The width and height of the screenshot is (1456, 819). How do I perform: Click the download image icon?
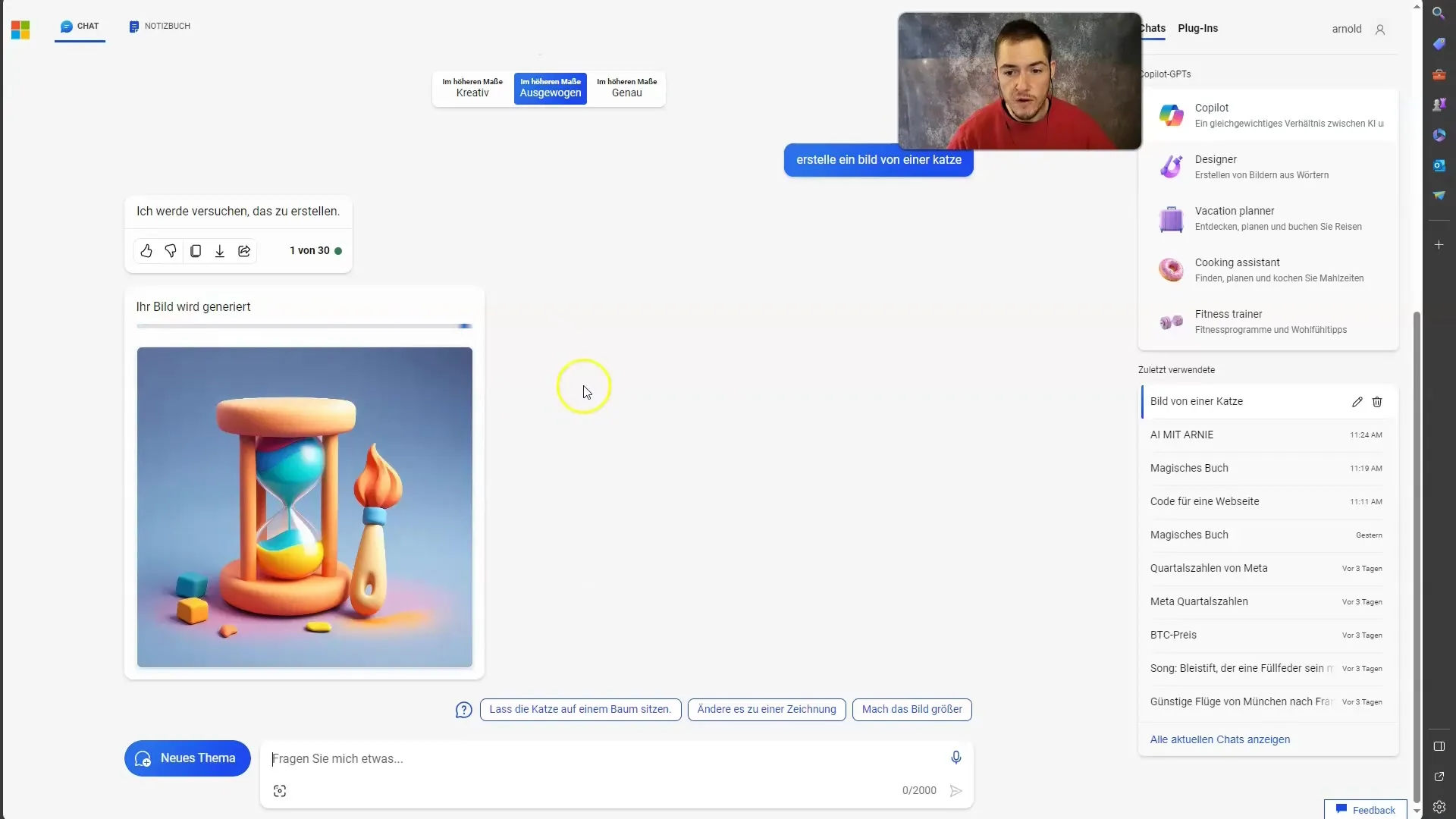coord(219,251)
